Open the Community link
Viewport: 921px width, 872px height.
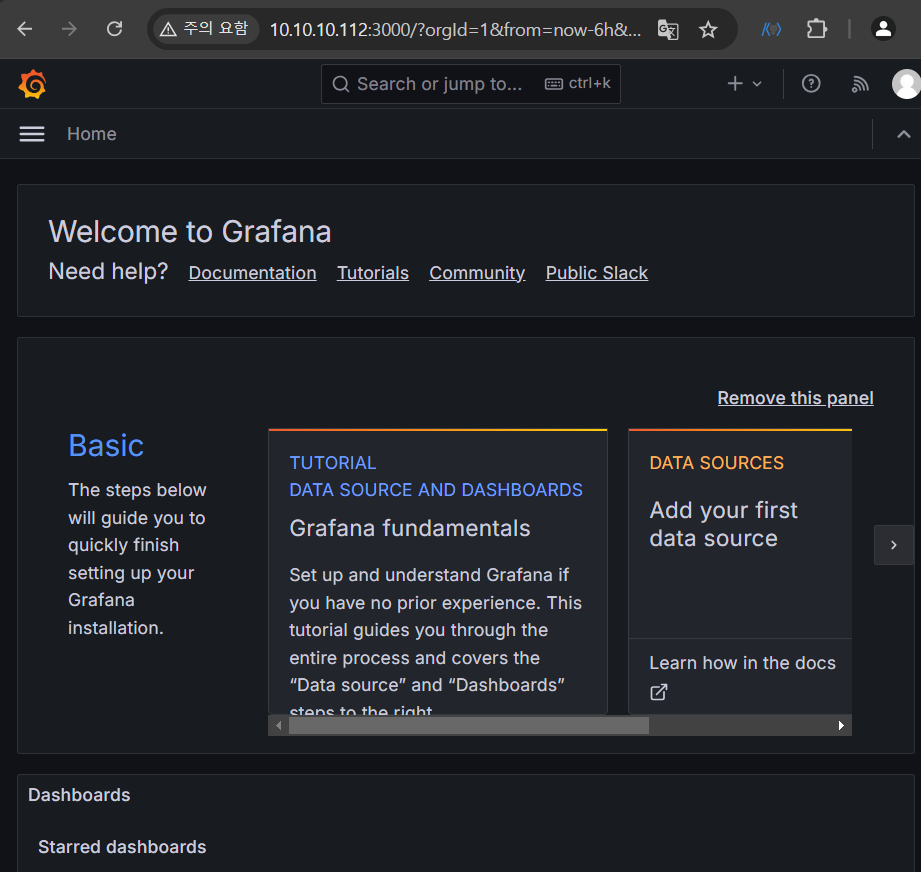477,273
